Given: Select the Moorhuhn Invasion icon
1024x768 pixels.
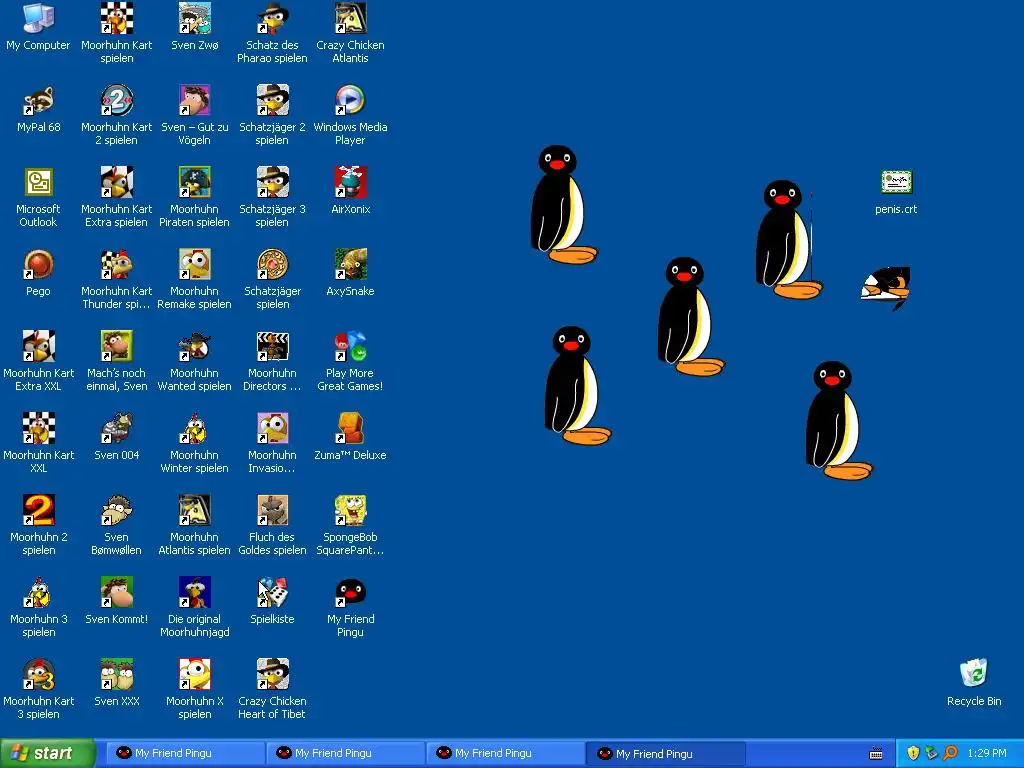Looking at the screenshot, I should 272,428.
